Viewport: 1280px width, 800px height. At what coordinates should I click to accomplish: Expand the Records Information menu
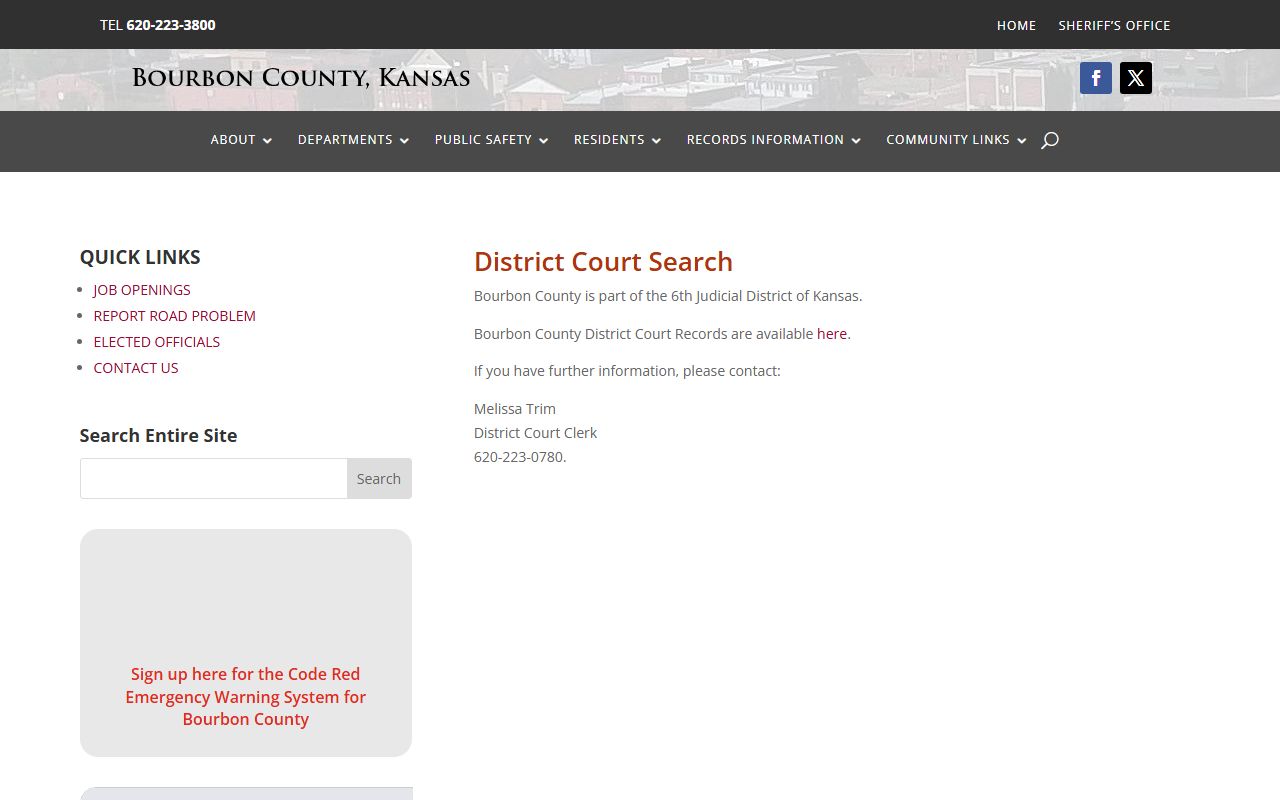pos(773,140)
